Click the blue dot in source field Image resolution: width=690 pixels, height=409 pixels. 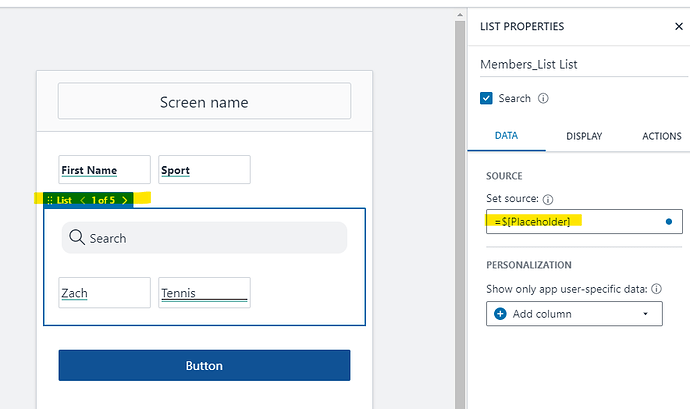[668, 221]
